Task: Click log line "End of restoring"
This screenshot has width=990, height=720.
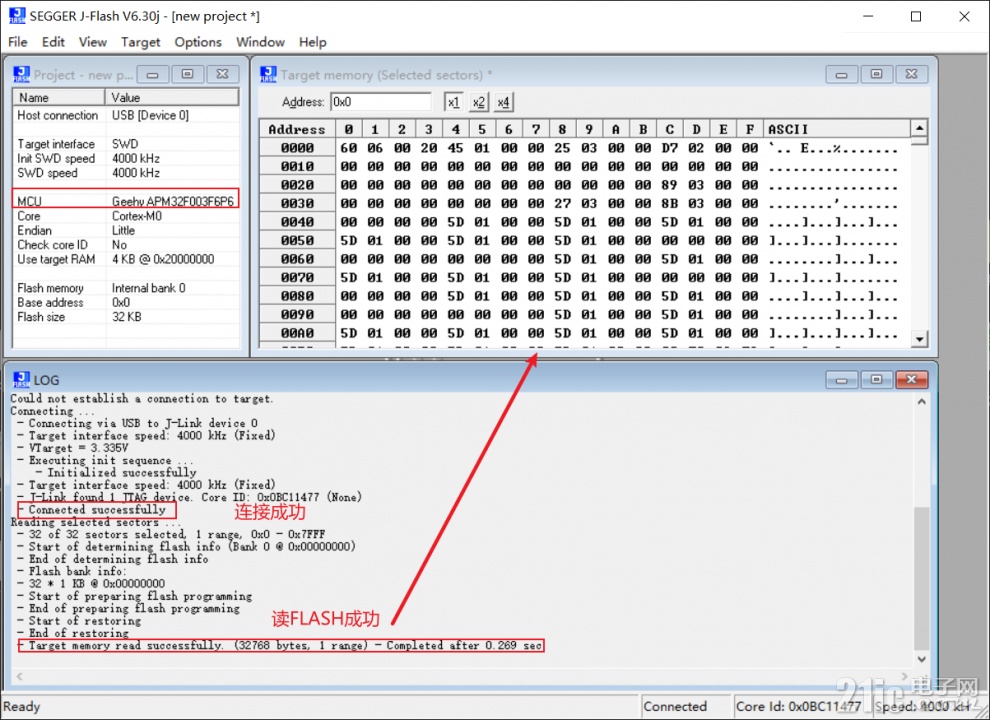Action: [73, 633]
